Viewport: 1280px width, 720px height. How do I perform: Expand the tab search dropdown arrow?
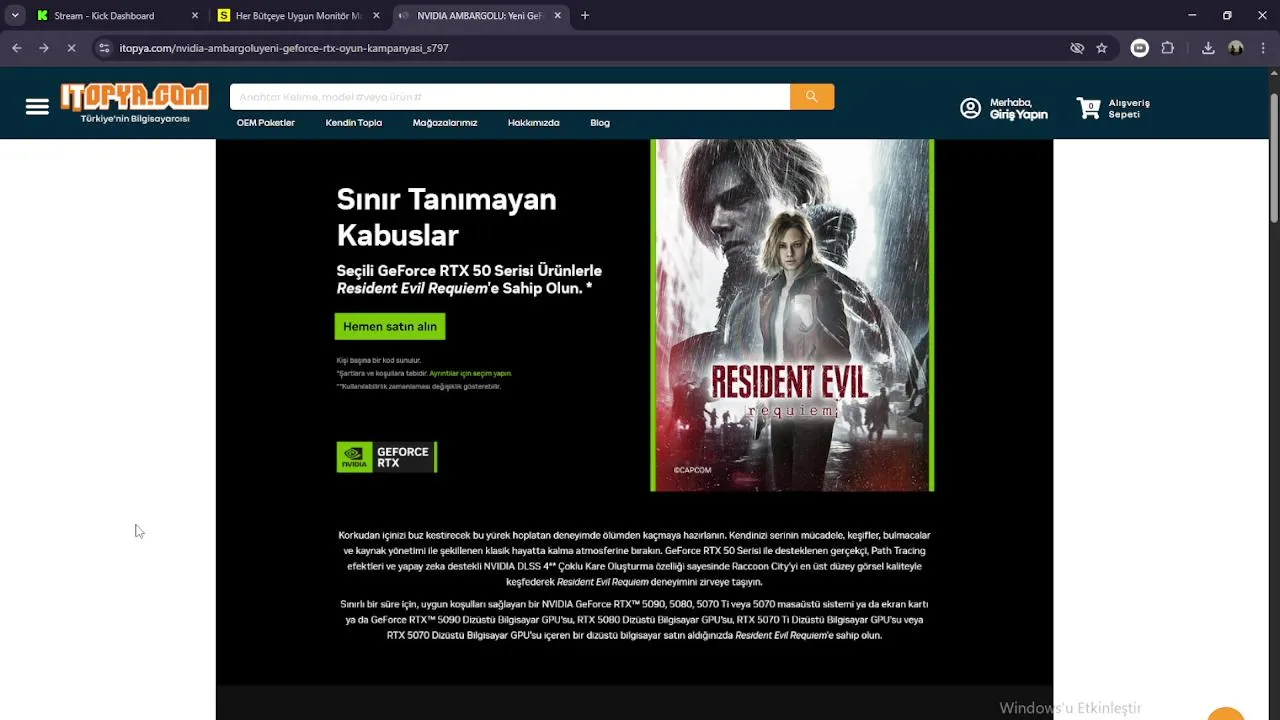pyautogui.click(x=15, y=16)
